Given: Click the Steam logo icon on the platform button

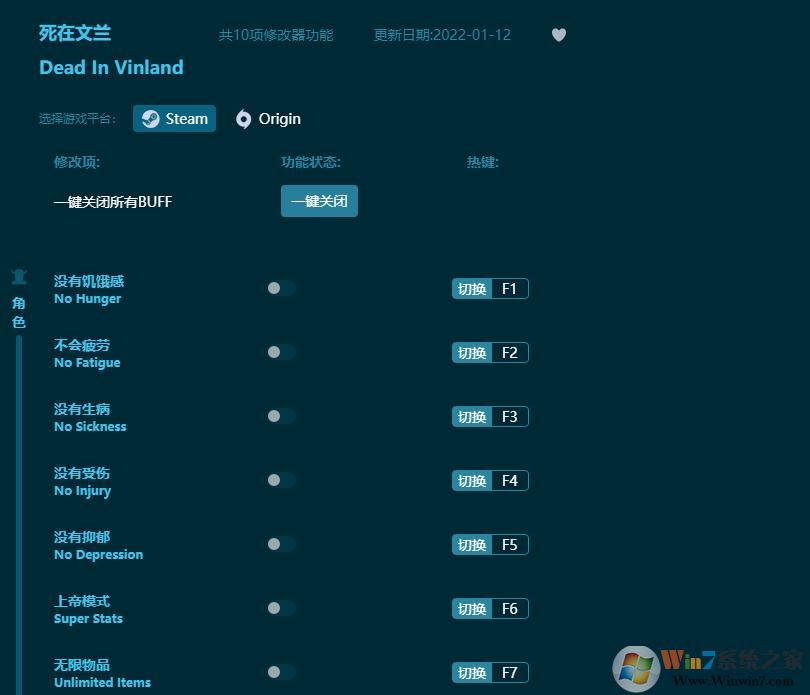Looking at the screenshot, I should 150,118.
